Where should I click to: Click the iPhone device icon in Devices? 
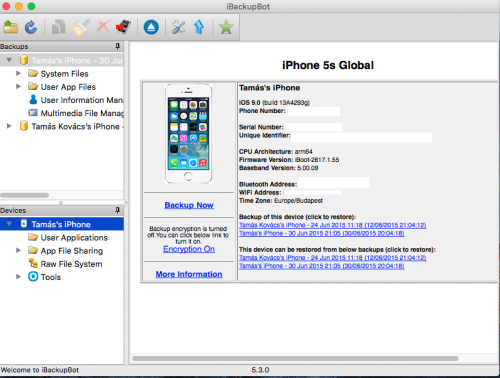coord(24,224)
